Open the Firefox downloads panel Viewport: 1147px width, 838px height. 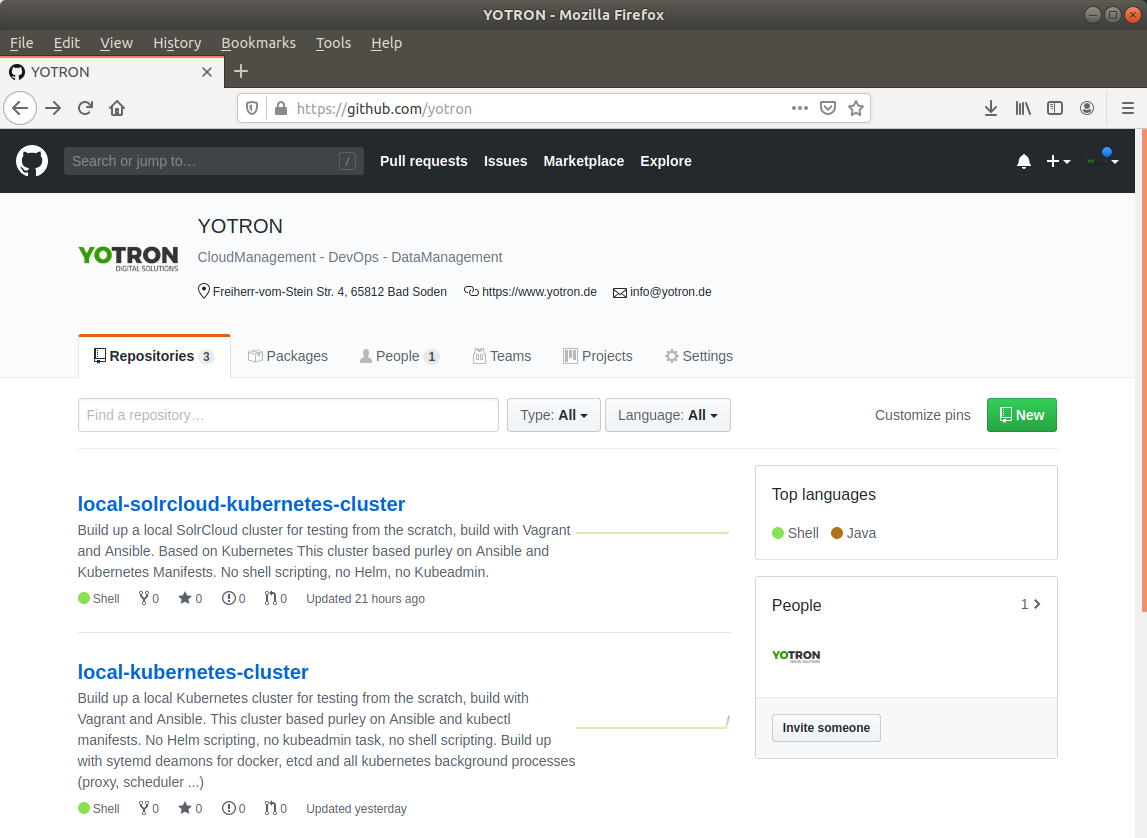pos(990,108)
